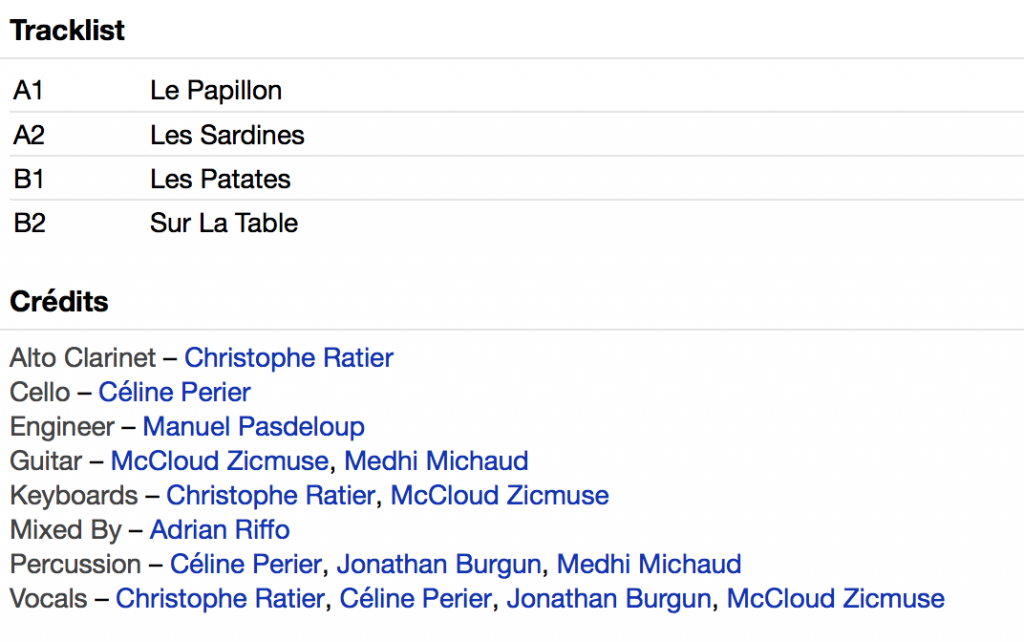
Task: Open Medhi Michaud link in Percussion credit
Action: [649, 564]
